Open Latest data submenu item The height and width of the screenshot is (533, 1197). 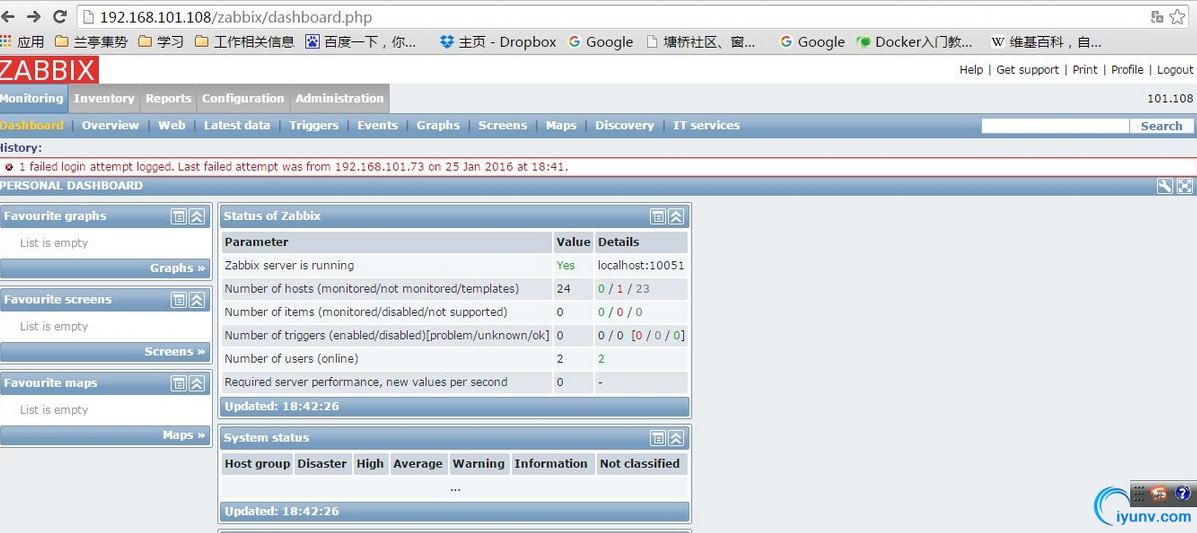tap(237, 125)
